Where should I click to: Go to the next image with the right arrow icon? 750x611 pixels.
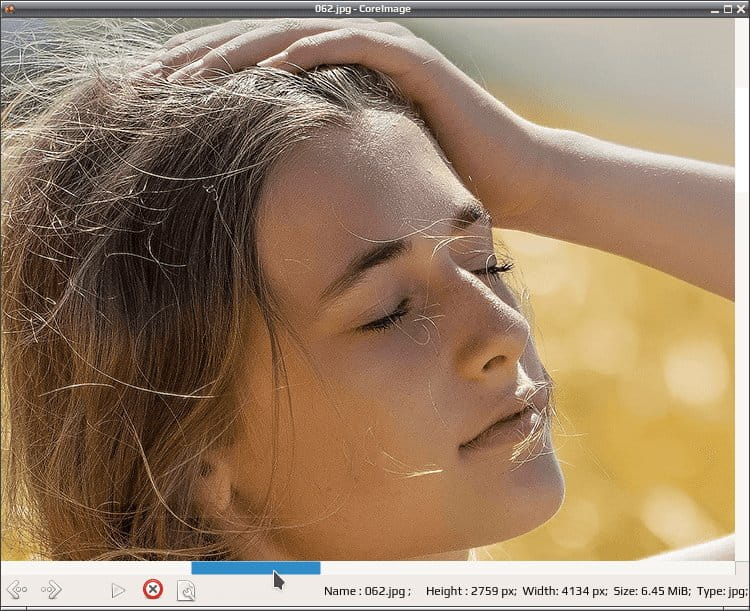click(x=52, y=589)
